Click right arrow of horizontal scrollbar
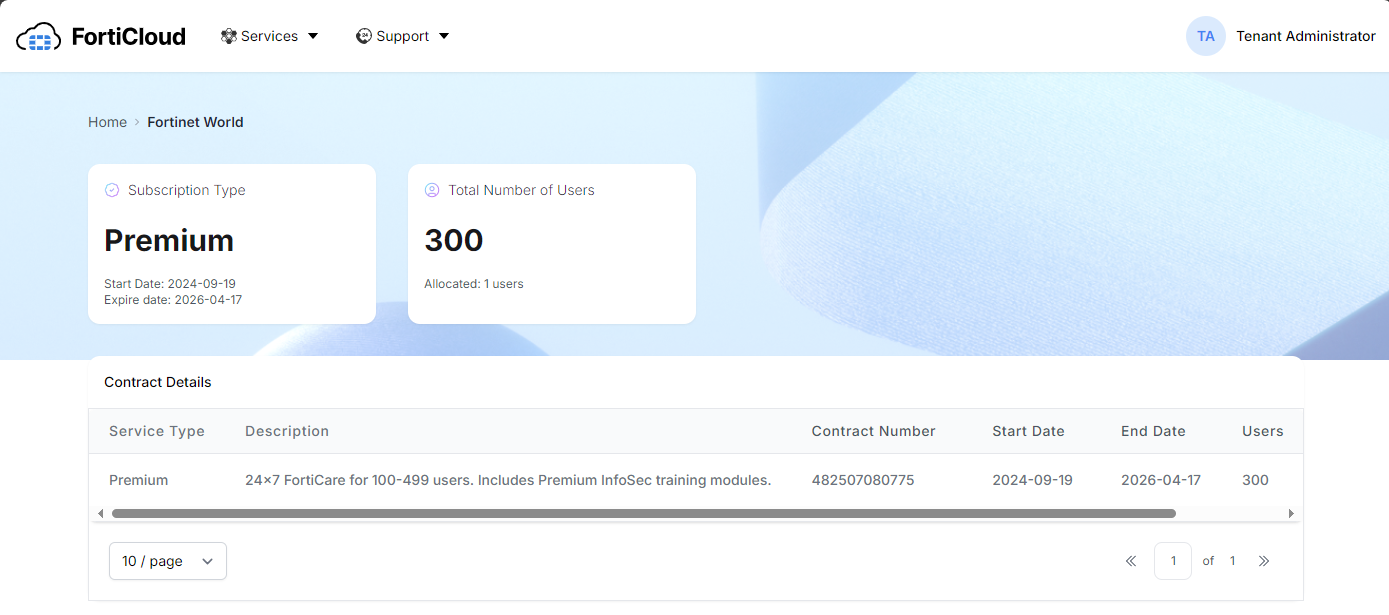 point(1291,513)
